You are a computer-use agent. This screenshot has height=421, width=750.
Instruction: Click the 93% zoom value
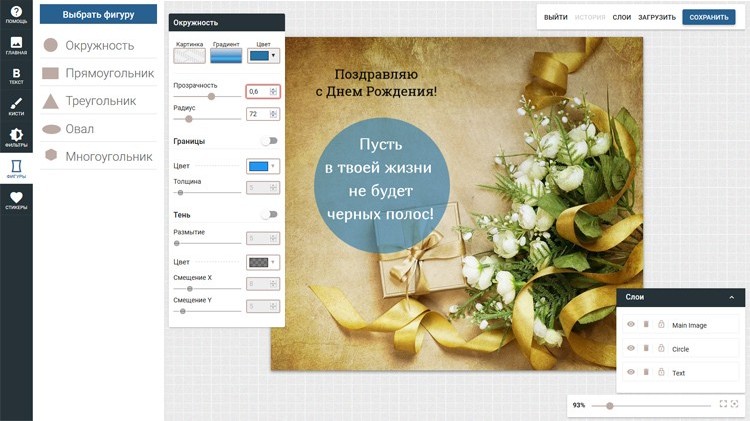pyautogui.click(x=579, y=405)
